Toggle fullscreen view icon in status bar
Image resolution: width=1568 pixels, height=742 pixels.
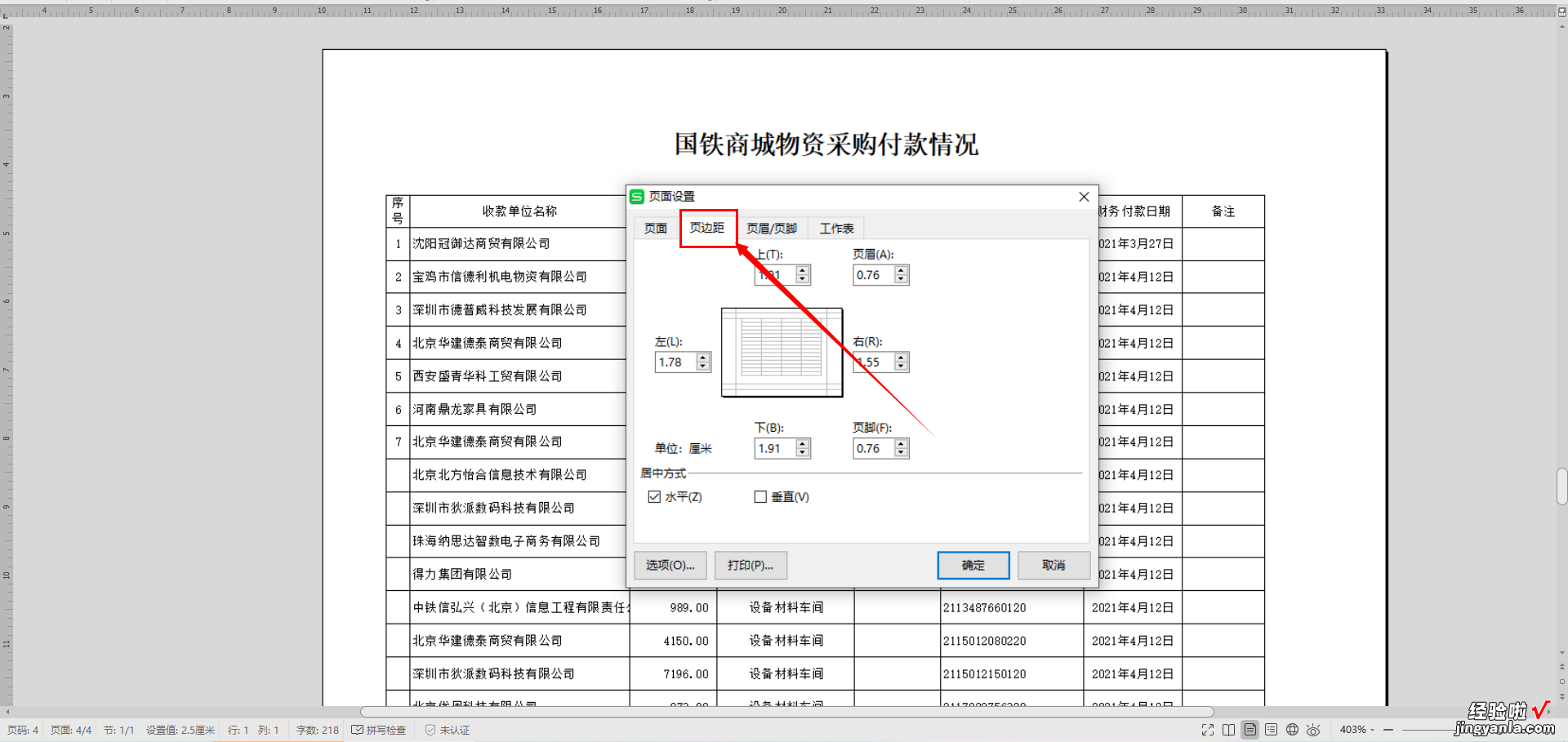[1208, 730]
